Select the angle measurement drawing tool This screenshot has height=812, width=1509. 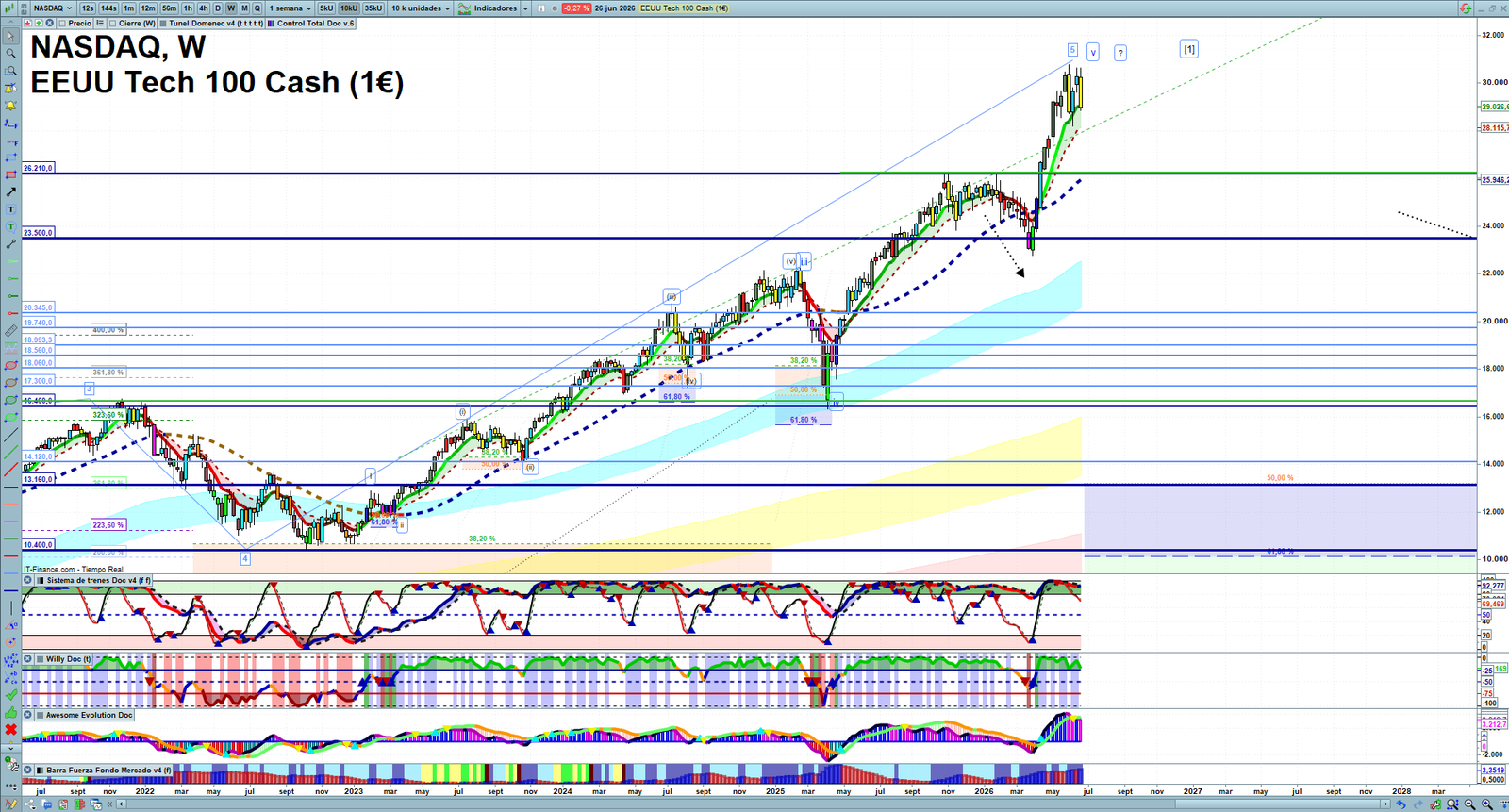click(10, 625)
